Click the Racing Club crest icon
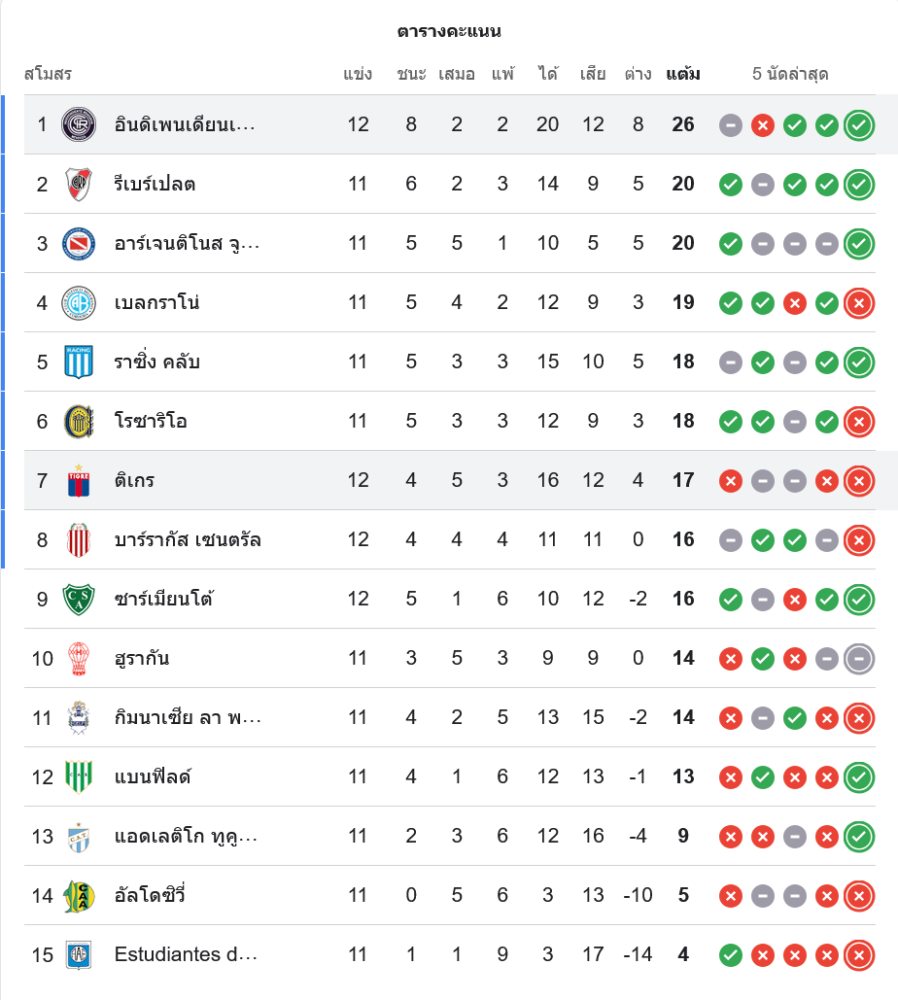Viewport: 898px width, 1000px height. click(78, 362)
